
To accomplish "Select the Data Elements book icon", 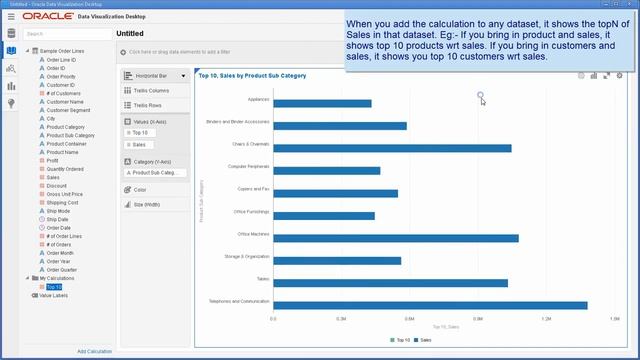I will point(11,51).
